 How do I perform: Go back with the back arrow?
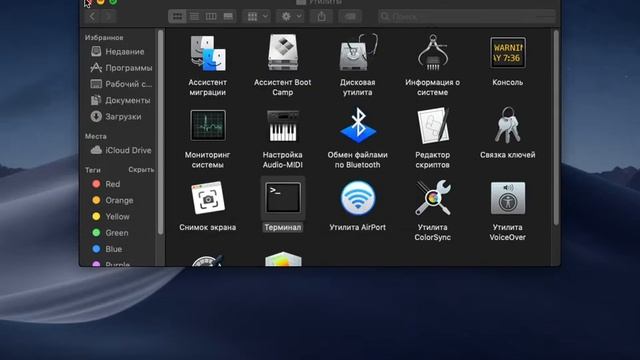click(x=93, y=16)
